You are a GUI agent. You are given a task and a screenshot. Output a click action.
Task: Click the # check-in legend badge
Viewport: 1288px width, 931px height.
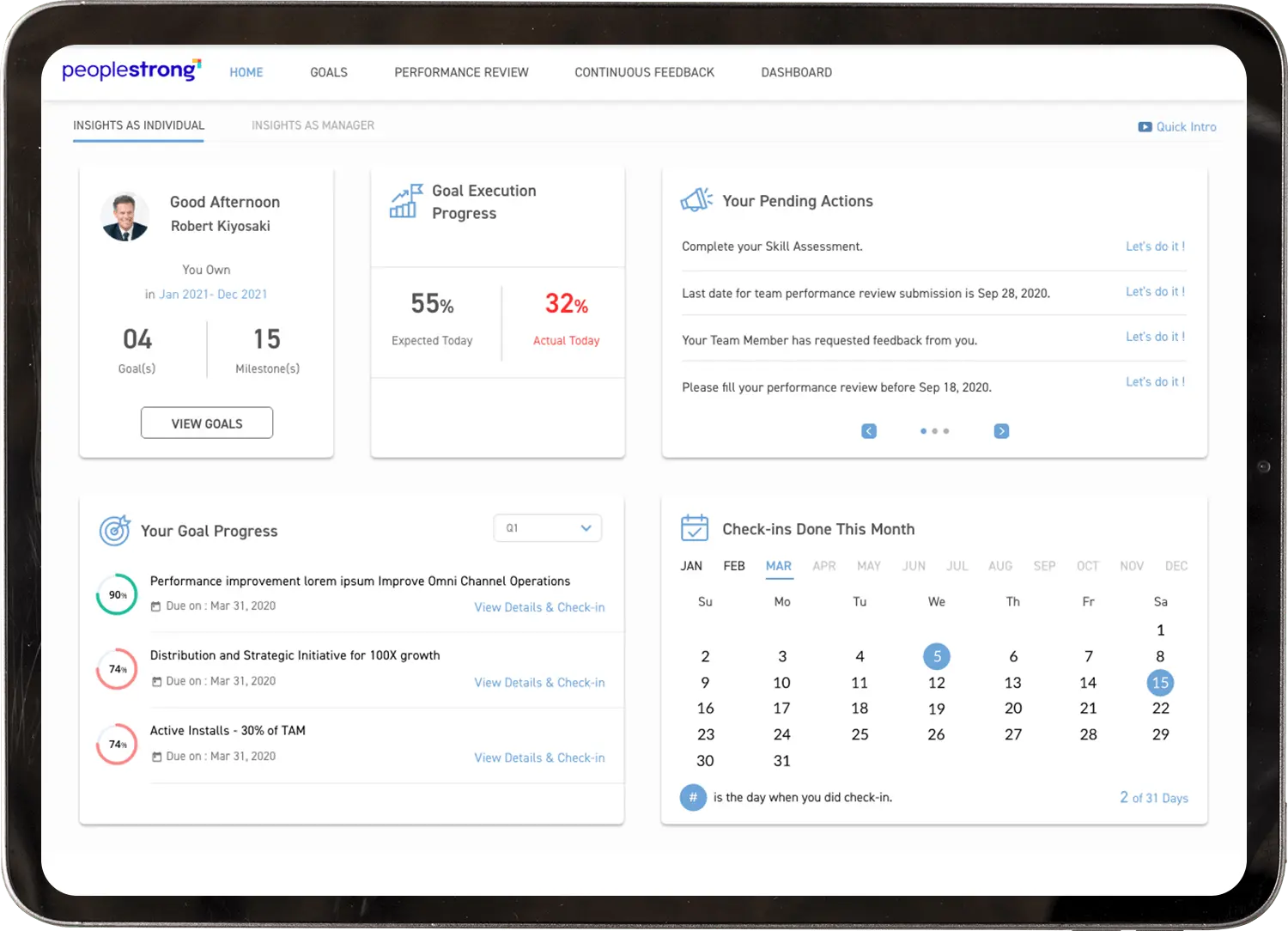693,797
